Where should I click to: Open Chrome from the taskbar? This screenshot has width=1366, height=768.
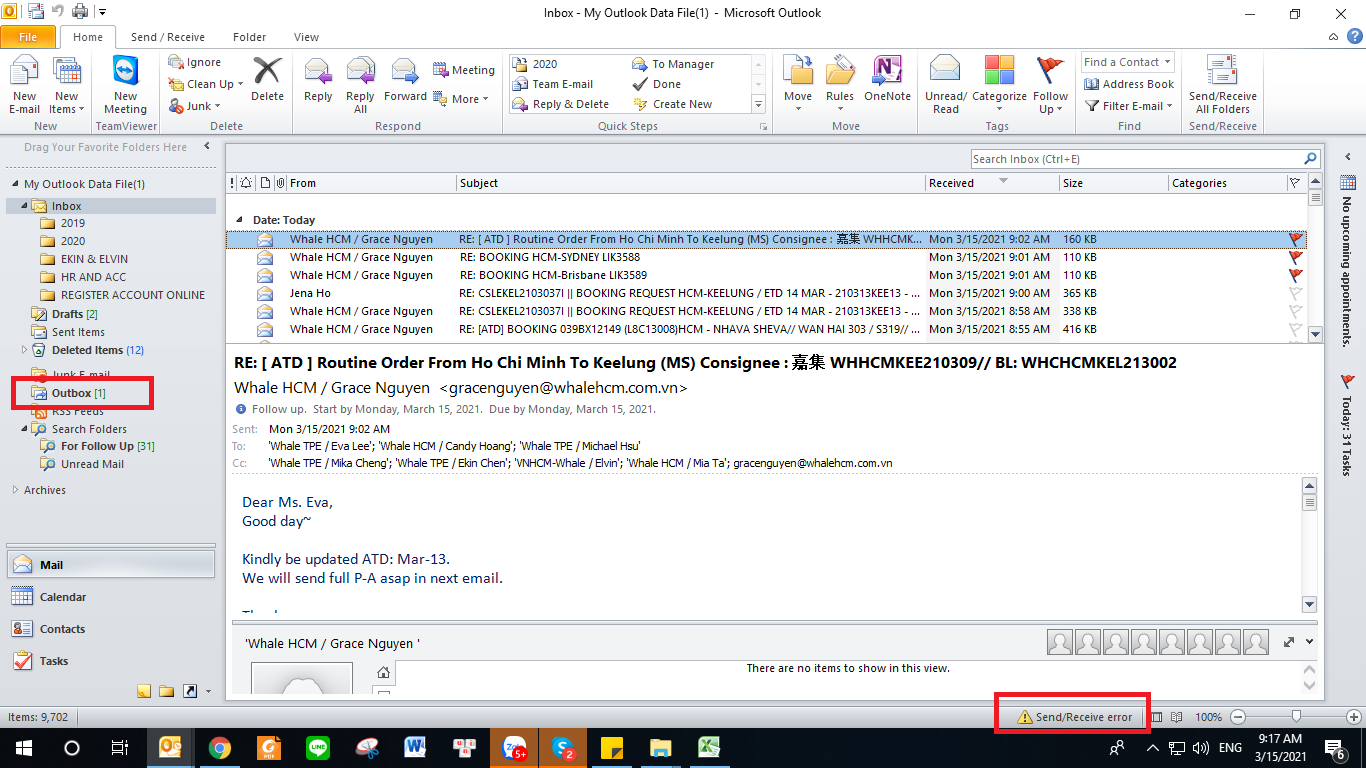(220, 747)
